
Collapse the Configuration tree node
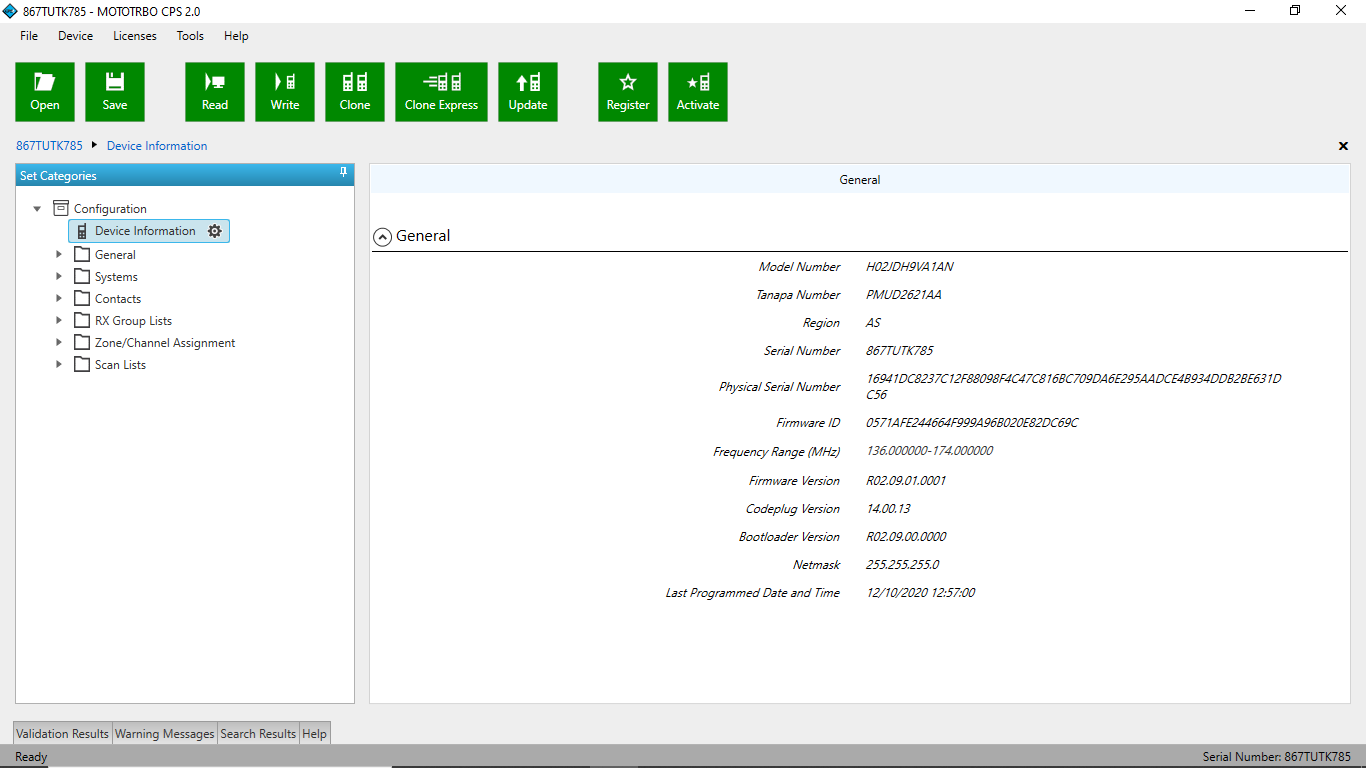click(37, 209)
